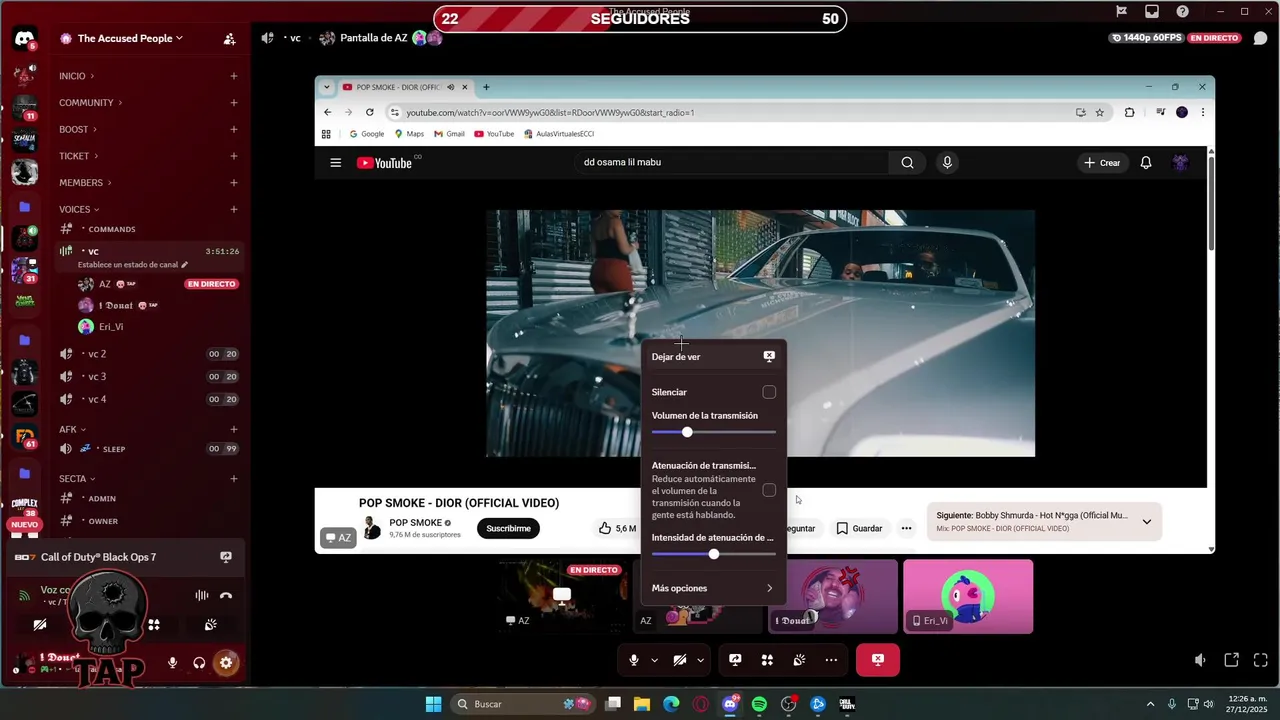Enable Atenuación de transmisión checkbox
The image size is (1280, 720).
coord(769,490)
